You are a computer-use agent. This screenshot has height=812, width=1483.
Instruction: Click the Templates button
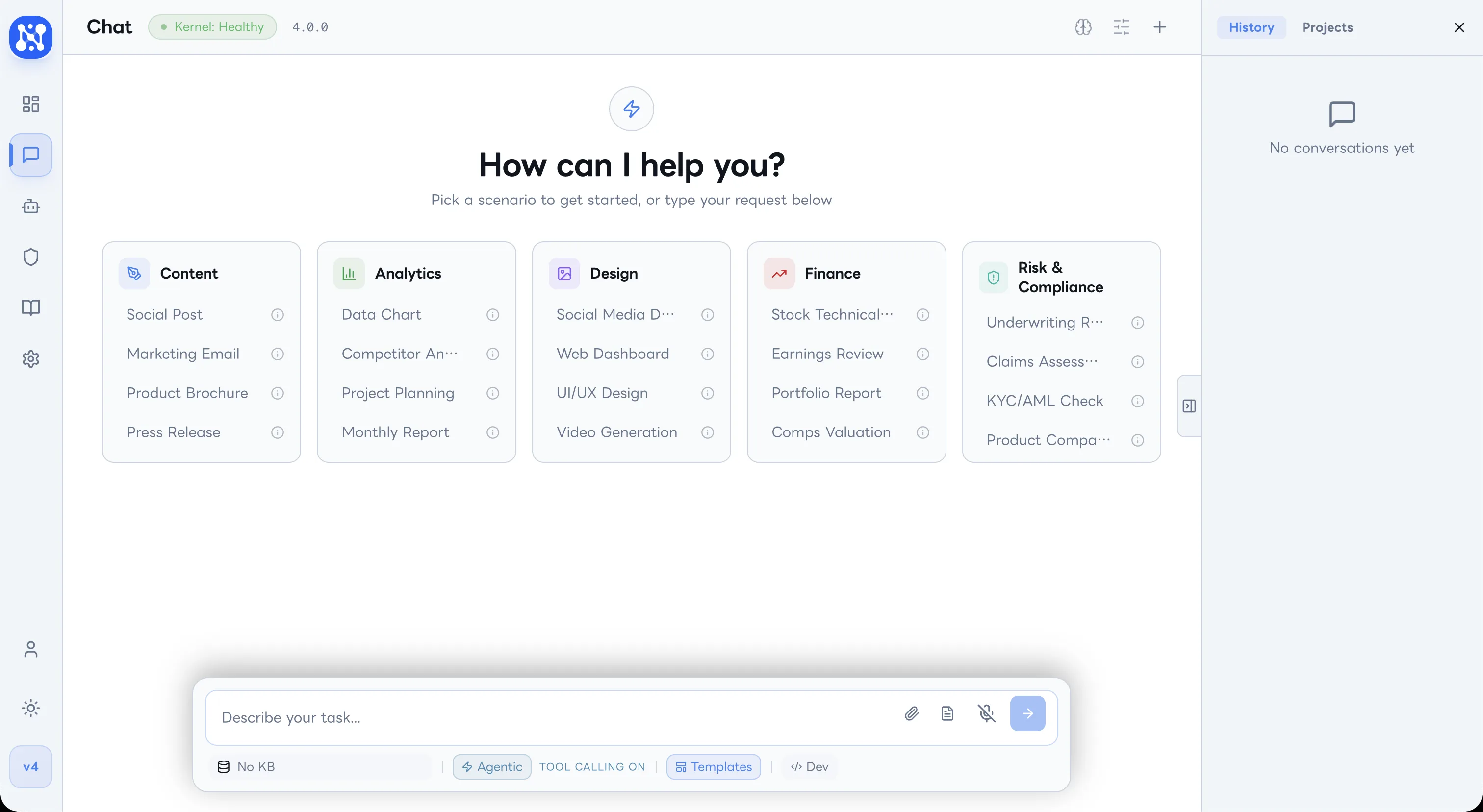coord(713,766)
